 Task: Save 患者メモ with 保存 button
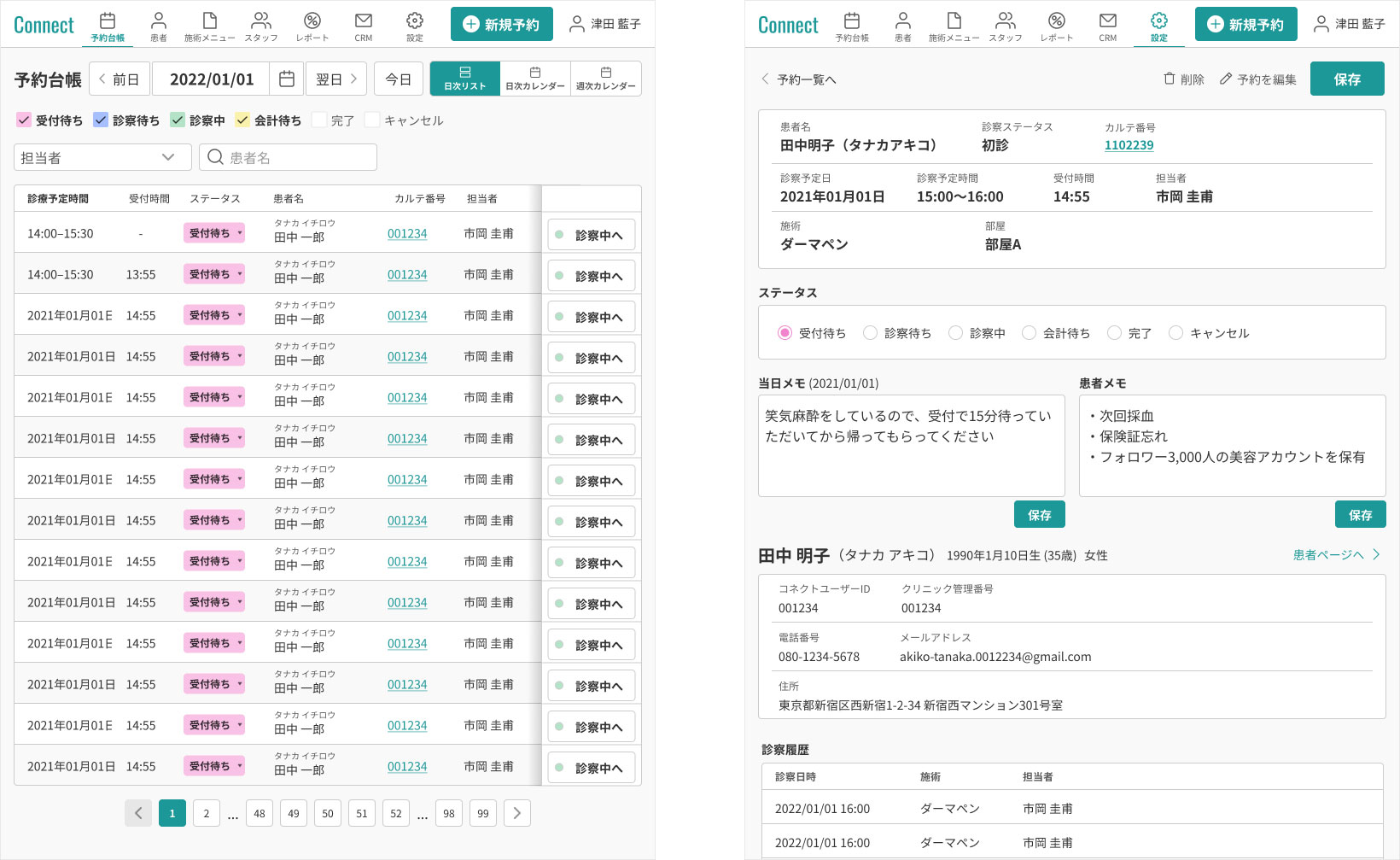(1361, 514)
